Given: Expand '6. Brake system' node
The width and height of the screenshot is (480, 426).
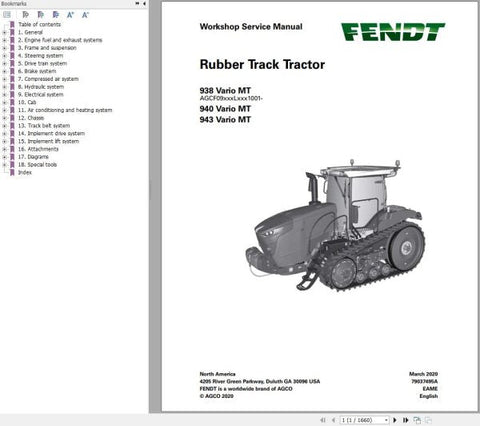Looking at the screenshot, I should 4,71.
